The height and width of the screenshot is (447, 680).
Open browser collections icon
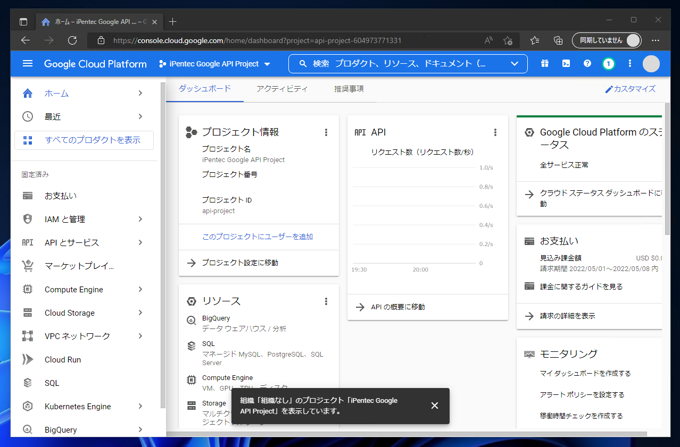pyautogui.click(x=558, y=40)
